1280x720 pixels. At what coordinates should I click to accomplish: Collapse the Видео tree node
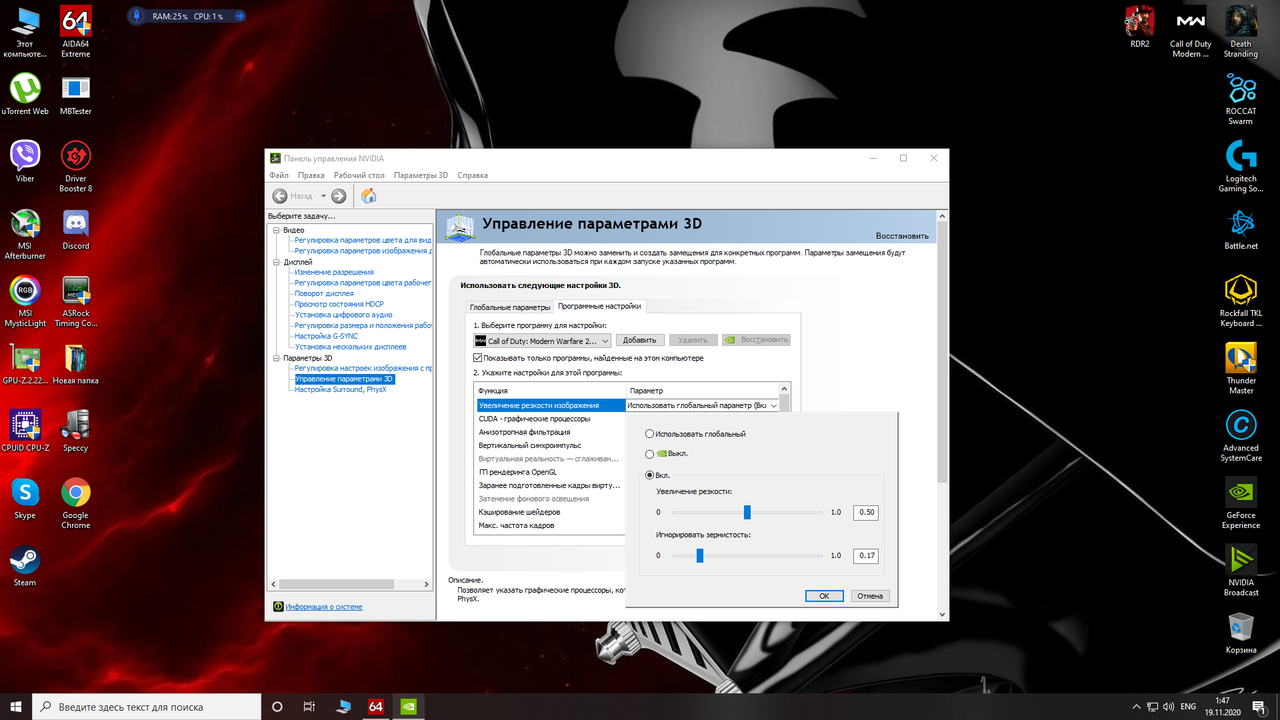pyautogui.click(x=277, y=230)
